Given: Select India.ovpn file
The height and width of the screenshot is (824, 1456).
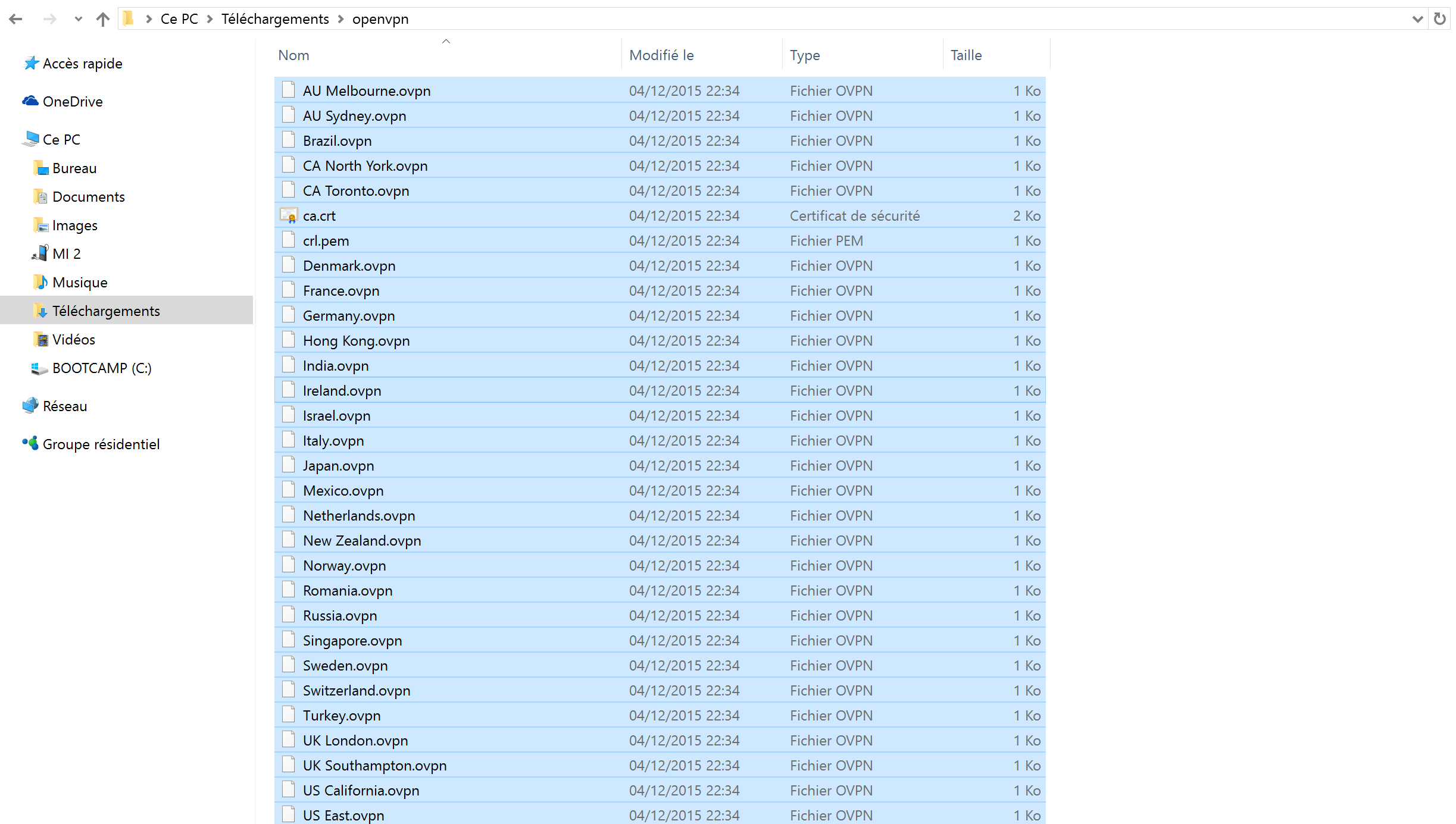Looking at the screenshot, I should coord(660,365).
